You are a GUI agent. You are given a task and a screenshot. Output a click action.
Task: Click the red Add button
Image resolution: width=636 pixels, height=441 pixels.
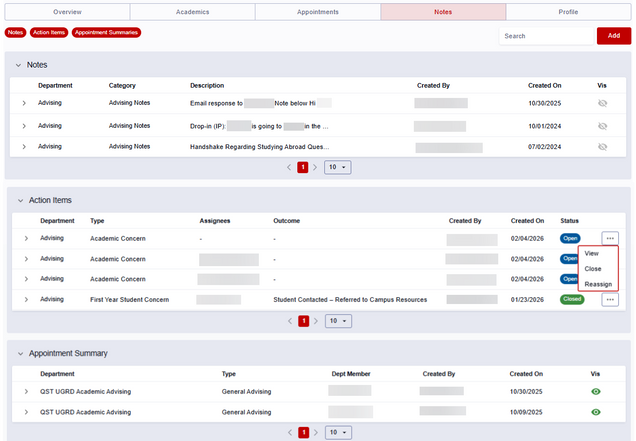click(614, 36)
